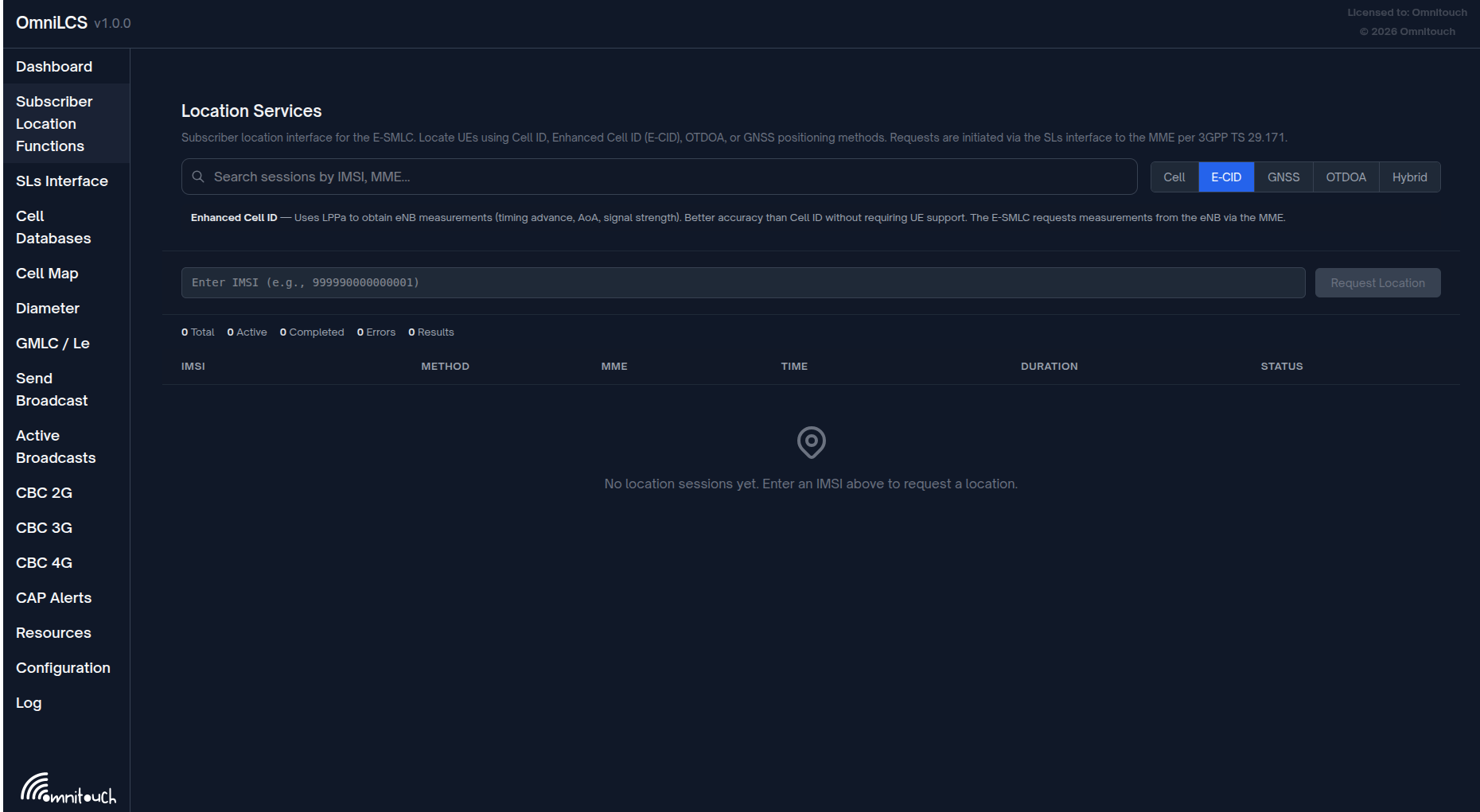
Task: Choose the OTDOA positioning method
Action: pos(1346,177)
